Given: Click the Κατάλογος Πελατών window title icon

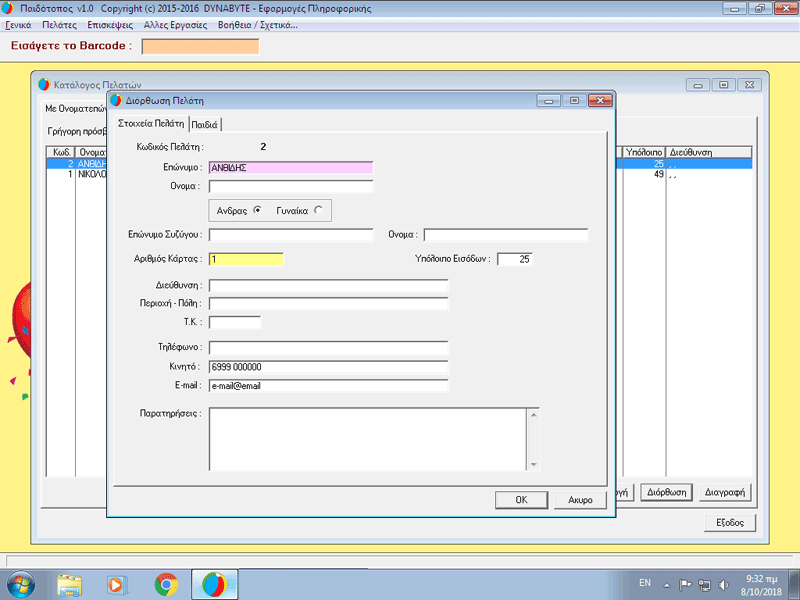Looking at the screenshot, I should (x=44, y=84).
